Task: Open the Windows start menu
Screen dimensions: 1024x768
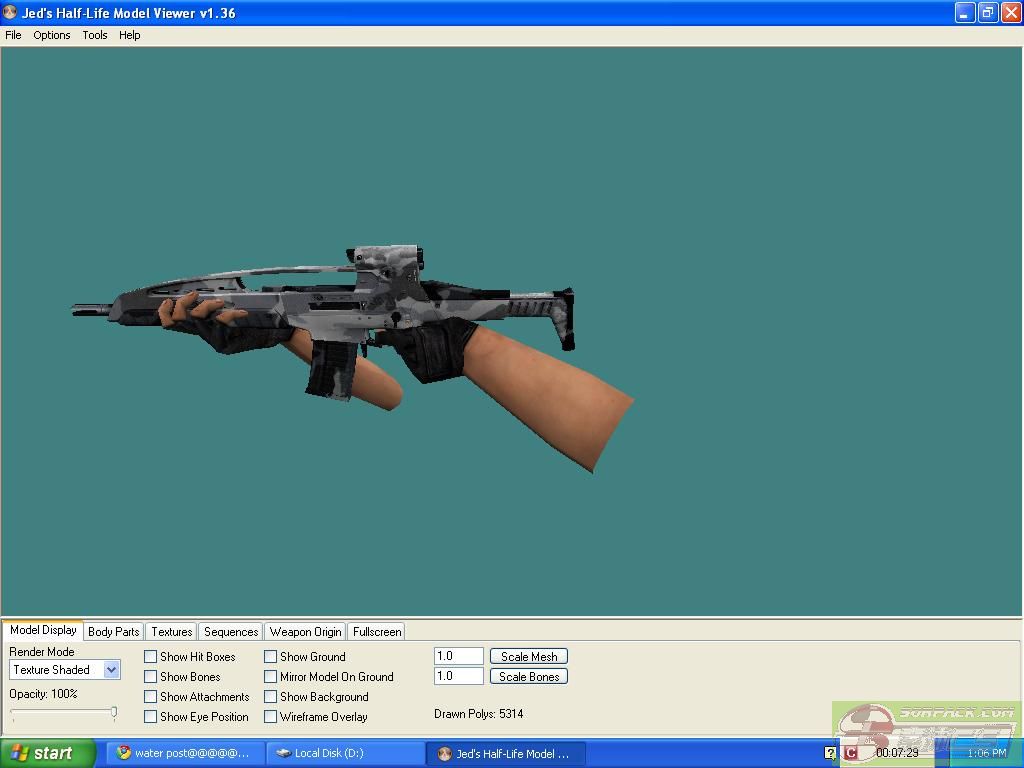Action: pos(48,753)
